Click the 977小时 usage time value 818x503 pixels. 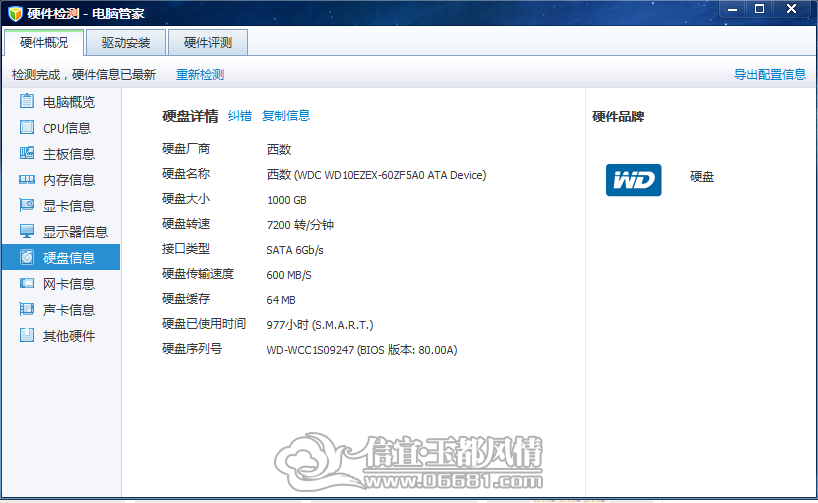pyautogui.click(x=320, y=325)
